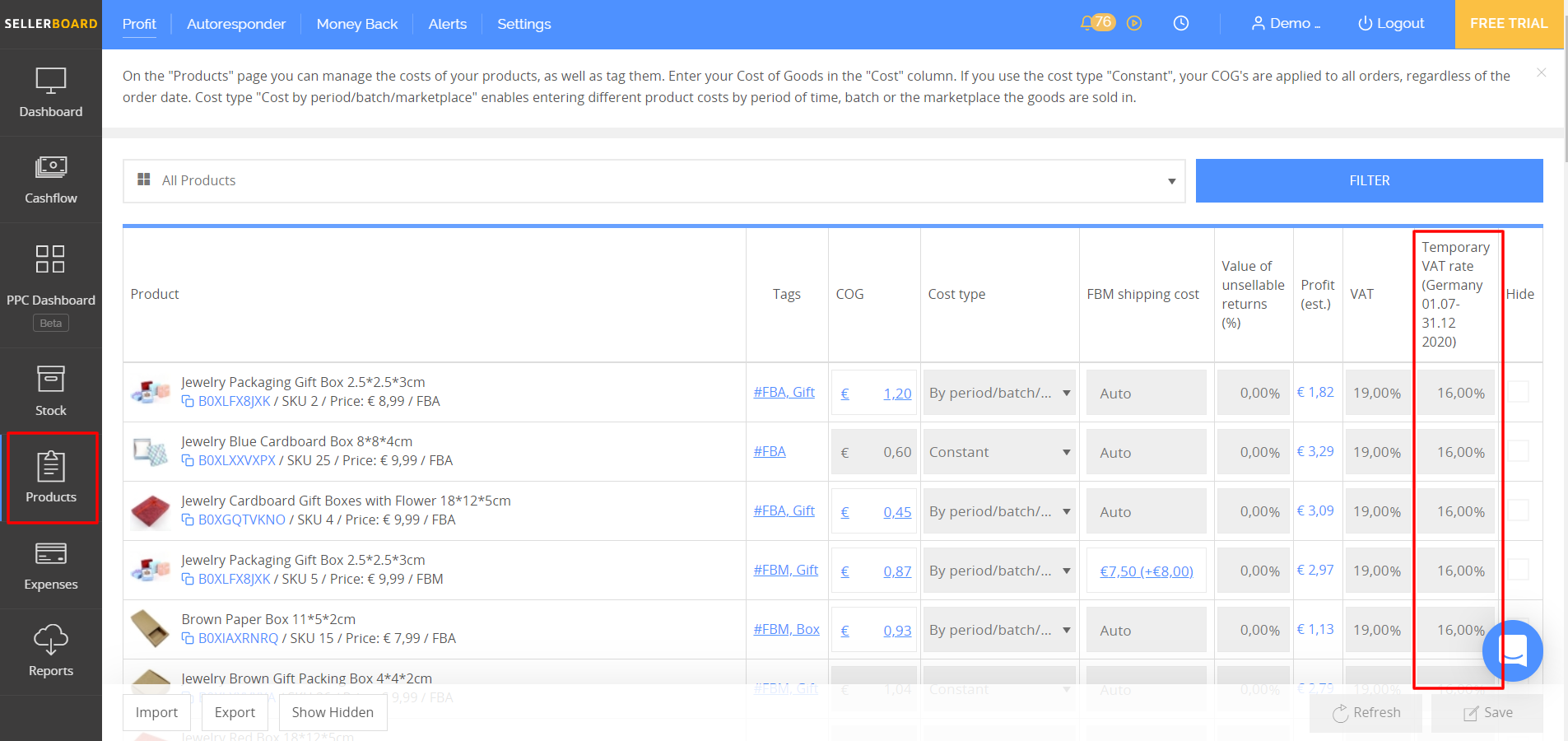Viewport: 1568px width, 741px height.
Task: Switch to the Settings tab
Action: pyautogui.click(x=524, y=24)
